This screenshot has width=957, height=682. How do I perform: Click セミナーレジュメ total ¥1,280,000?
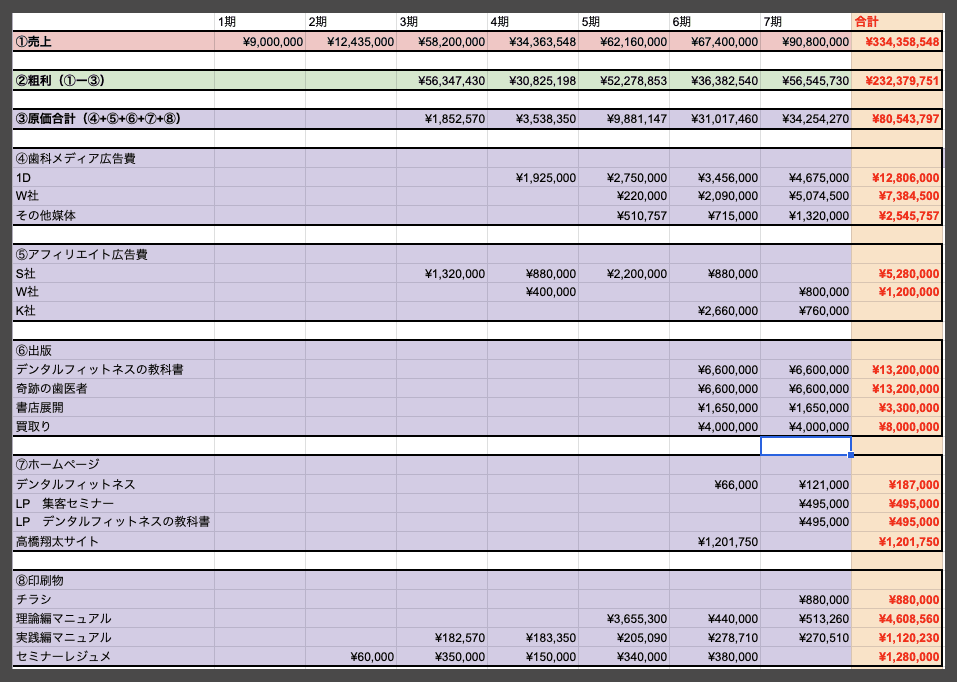(x=897, y=656)
